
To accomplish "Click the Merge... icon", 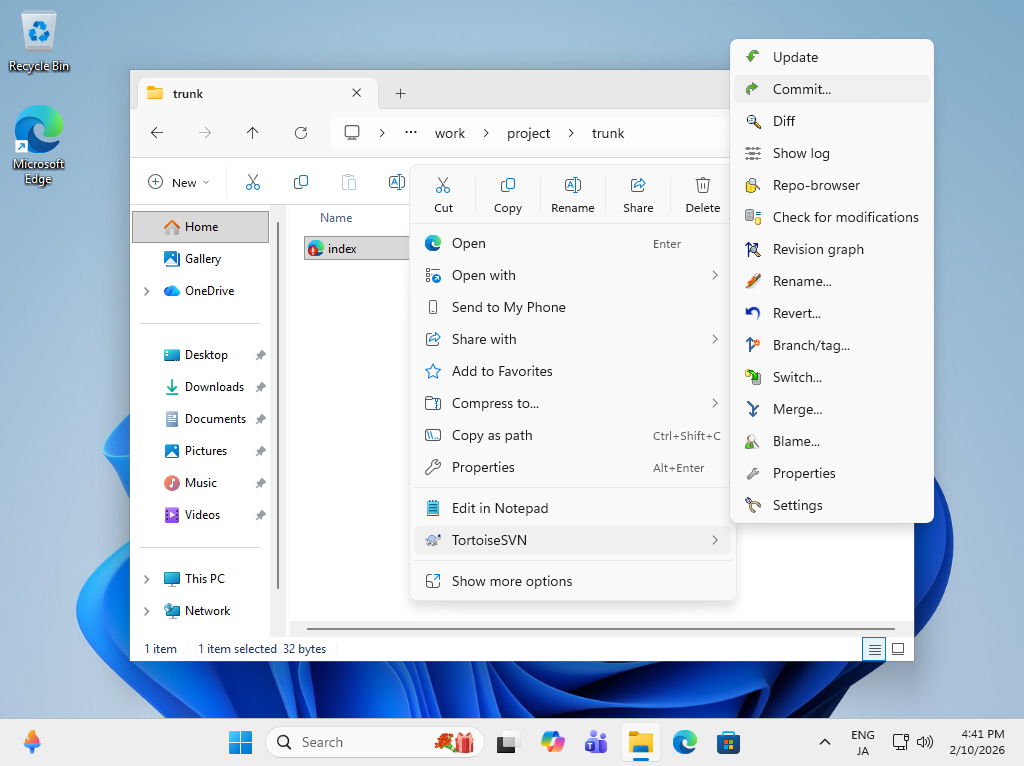I will [752, 409].
